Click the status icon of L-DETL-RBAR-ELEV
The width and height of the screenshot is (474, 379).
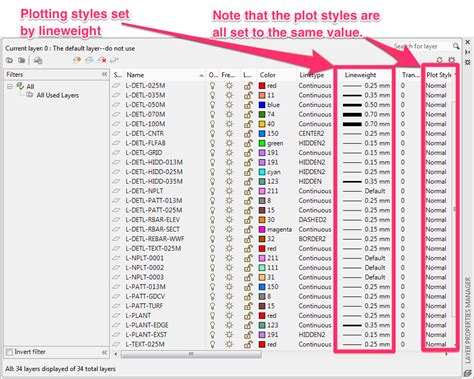coord(116,220)
